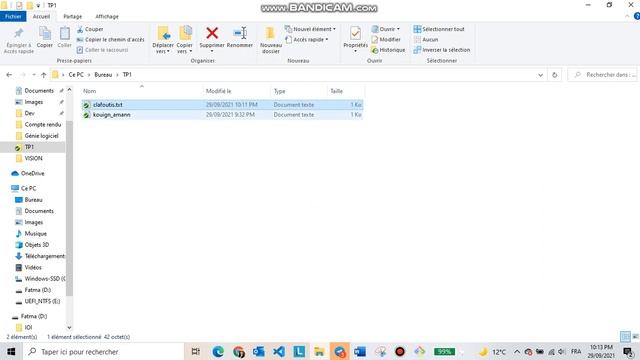This screenshot has height=360, width=640.
Task: Create a Nouveau dossier
Action: click(271, 40)
